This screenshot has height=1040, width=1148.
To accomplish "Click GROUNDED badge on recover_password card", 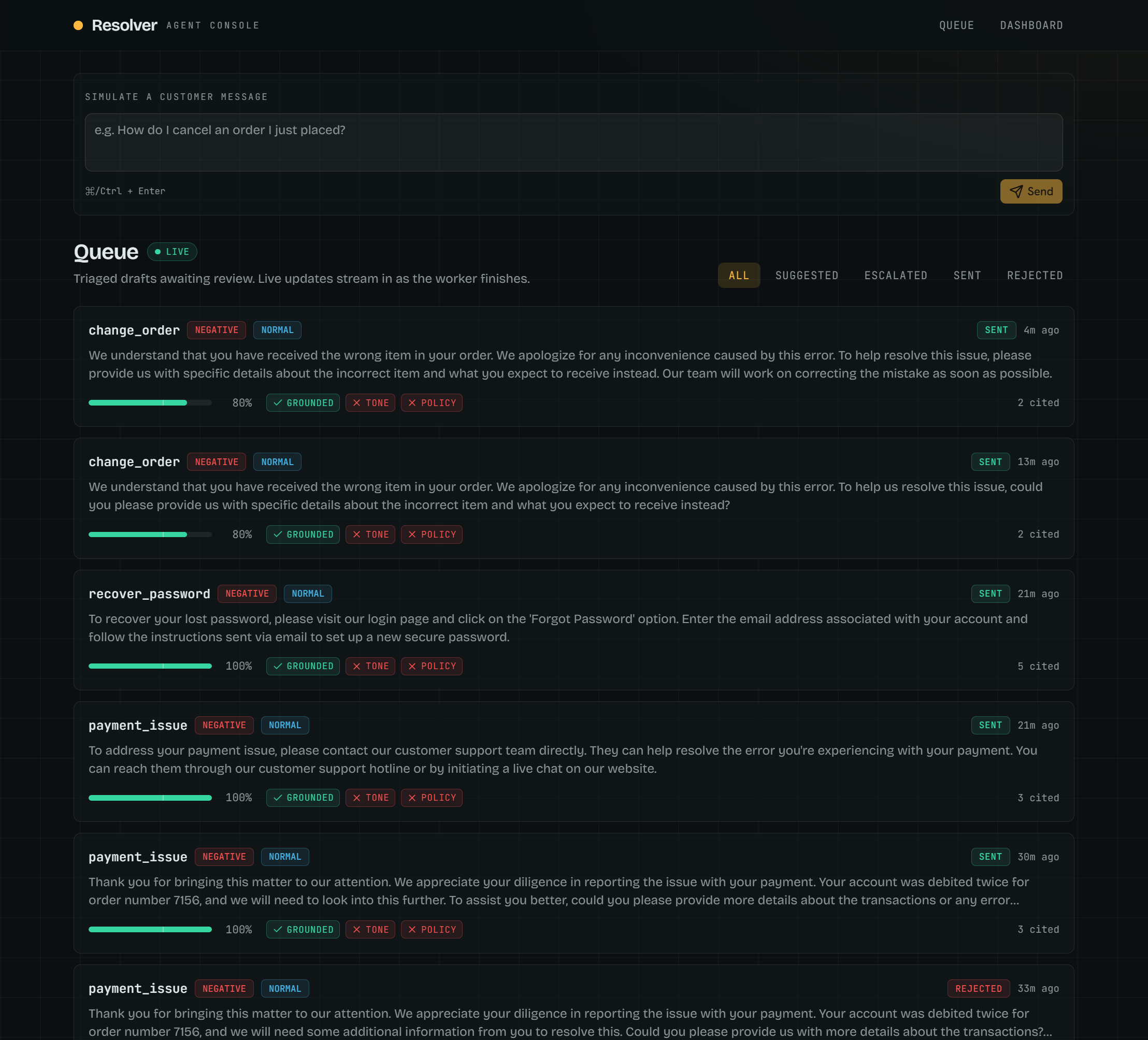I will click(x=303, y=666).
